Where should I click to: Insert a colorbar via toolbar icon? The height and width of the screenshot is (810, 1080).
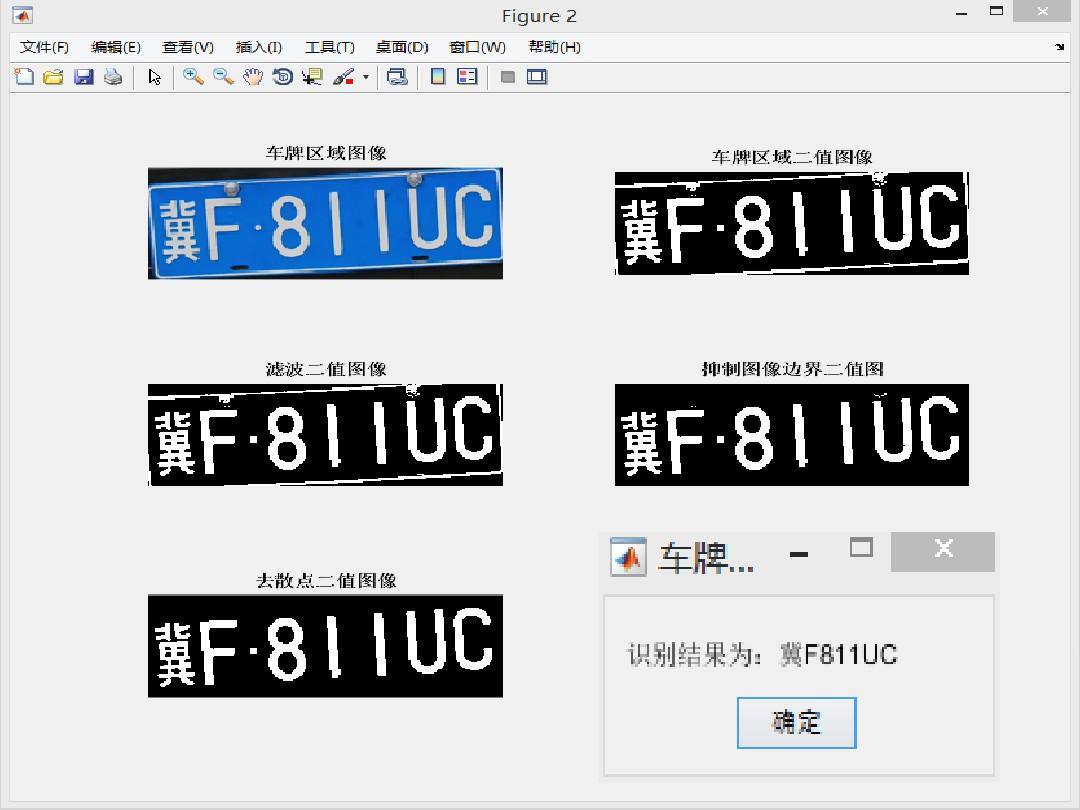[437, 76]
